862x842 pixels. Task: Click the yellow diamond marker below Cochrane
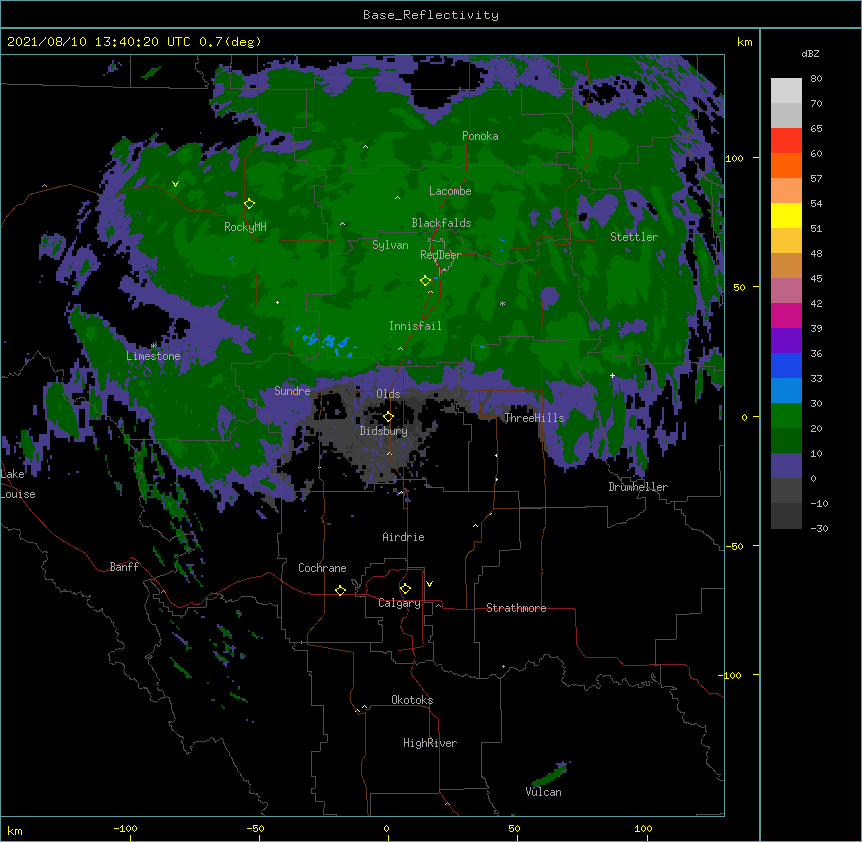(x=340, y=590)
